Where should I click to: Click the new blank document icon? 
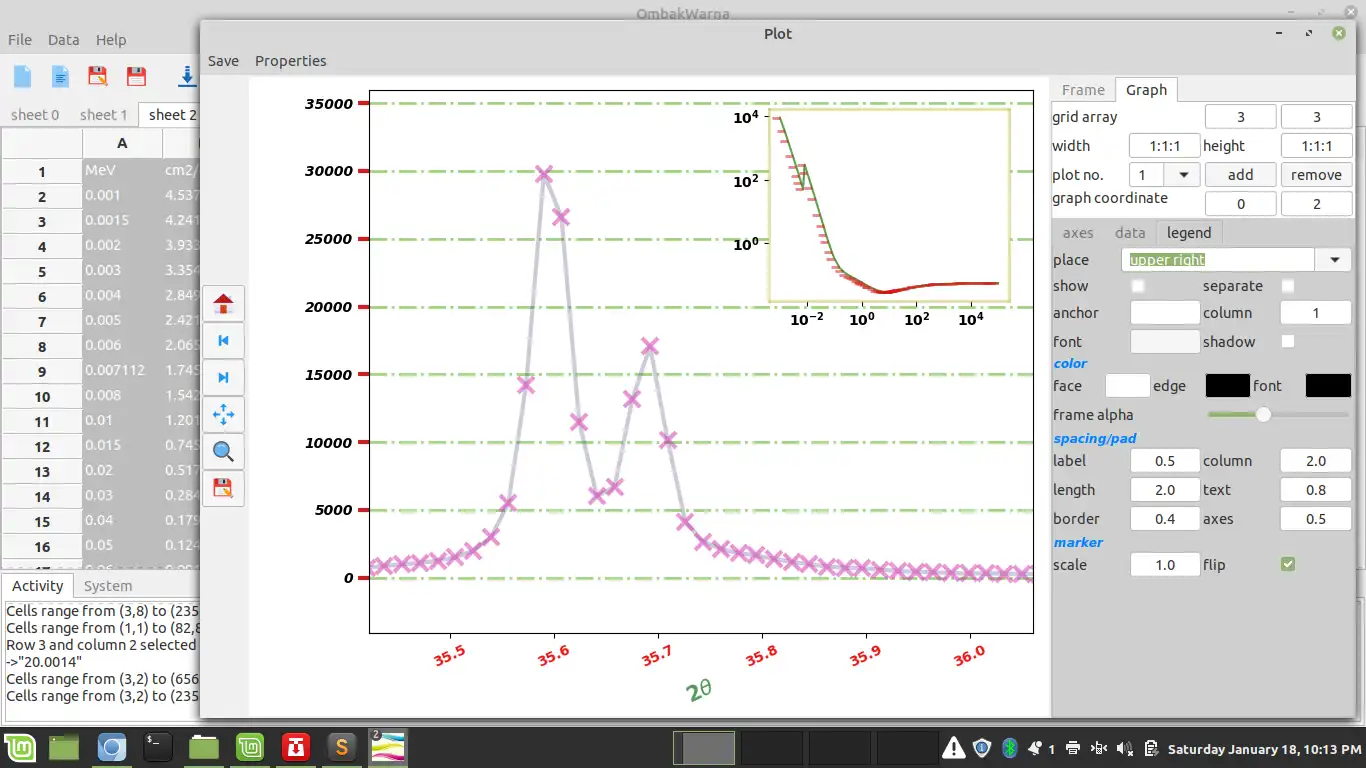click(x=22, y=76)
